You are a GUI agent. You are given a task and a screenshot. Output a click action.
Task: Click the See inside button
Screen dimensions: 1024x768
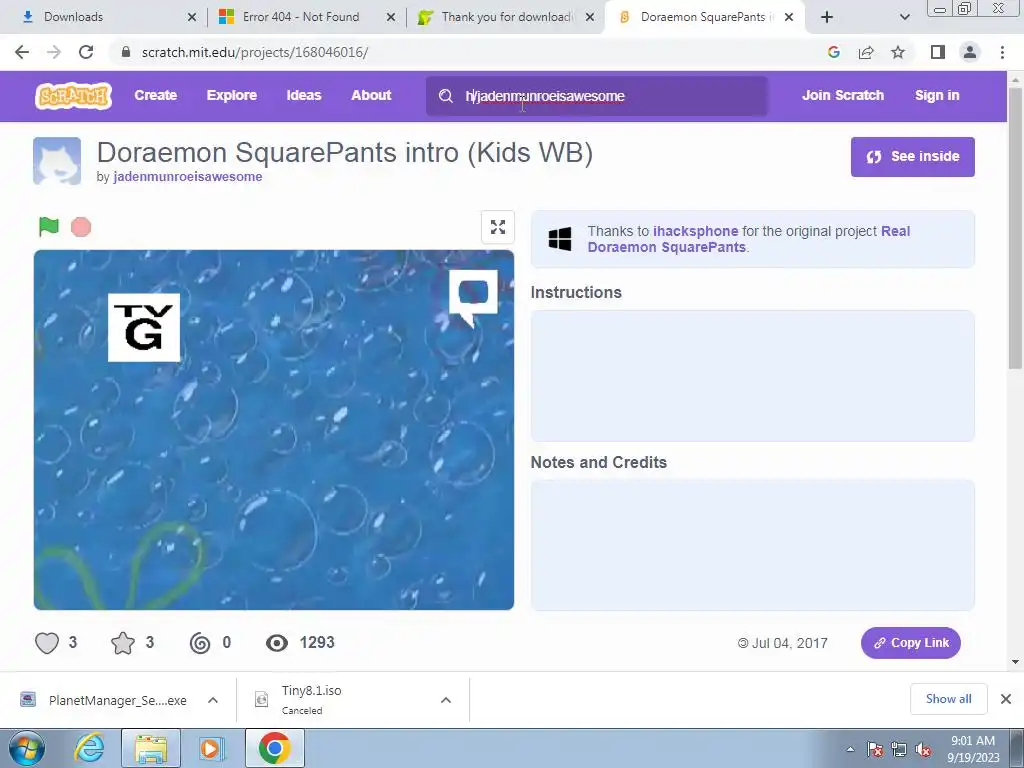(x=912, y=157)
